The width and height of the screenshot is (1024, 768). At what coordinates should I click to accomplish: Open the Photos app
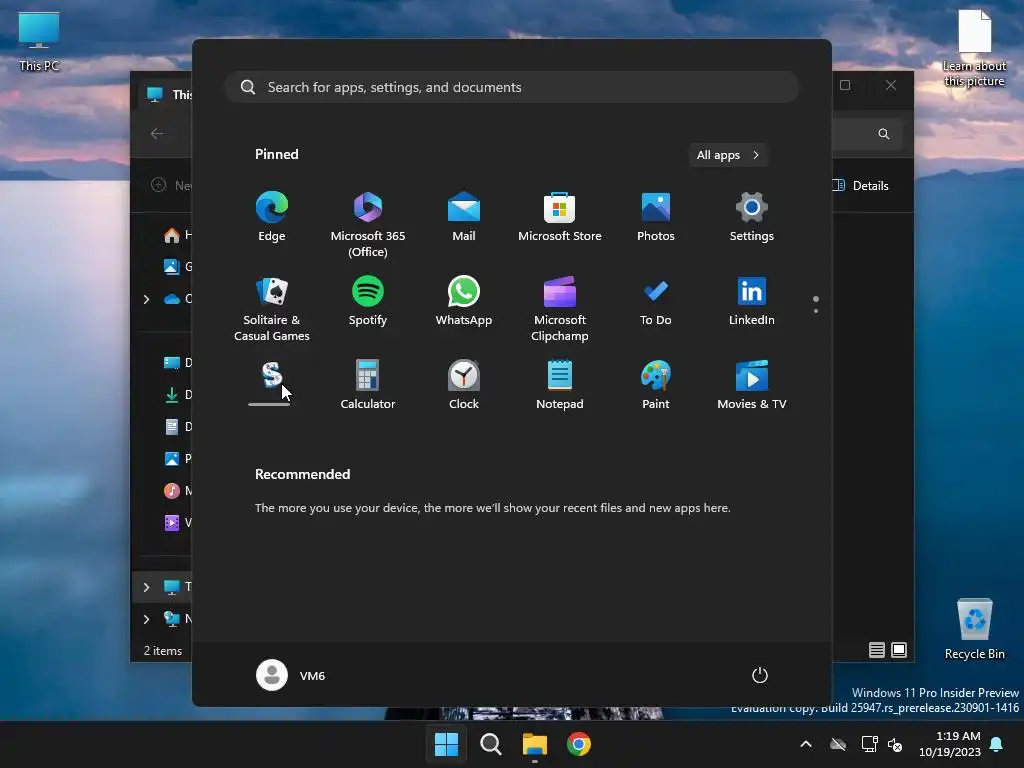(x=656, y=217)
